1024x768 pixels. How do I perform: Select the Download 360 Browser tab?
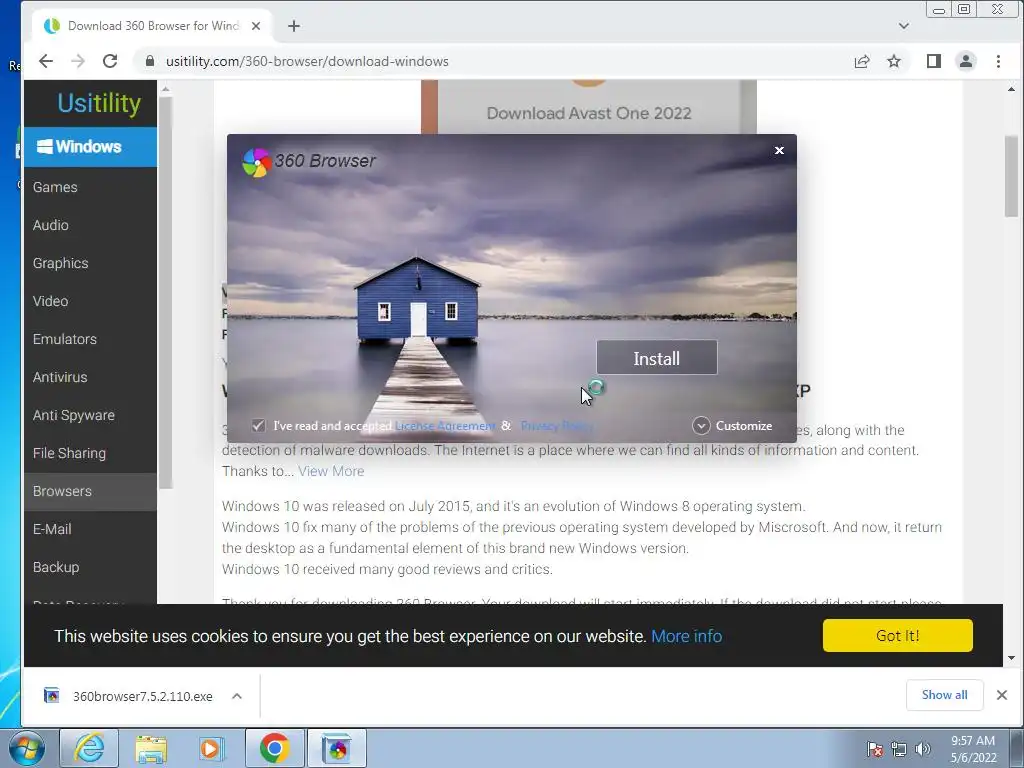(x=153, y=26)
